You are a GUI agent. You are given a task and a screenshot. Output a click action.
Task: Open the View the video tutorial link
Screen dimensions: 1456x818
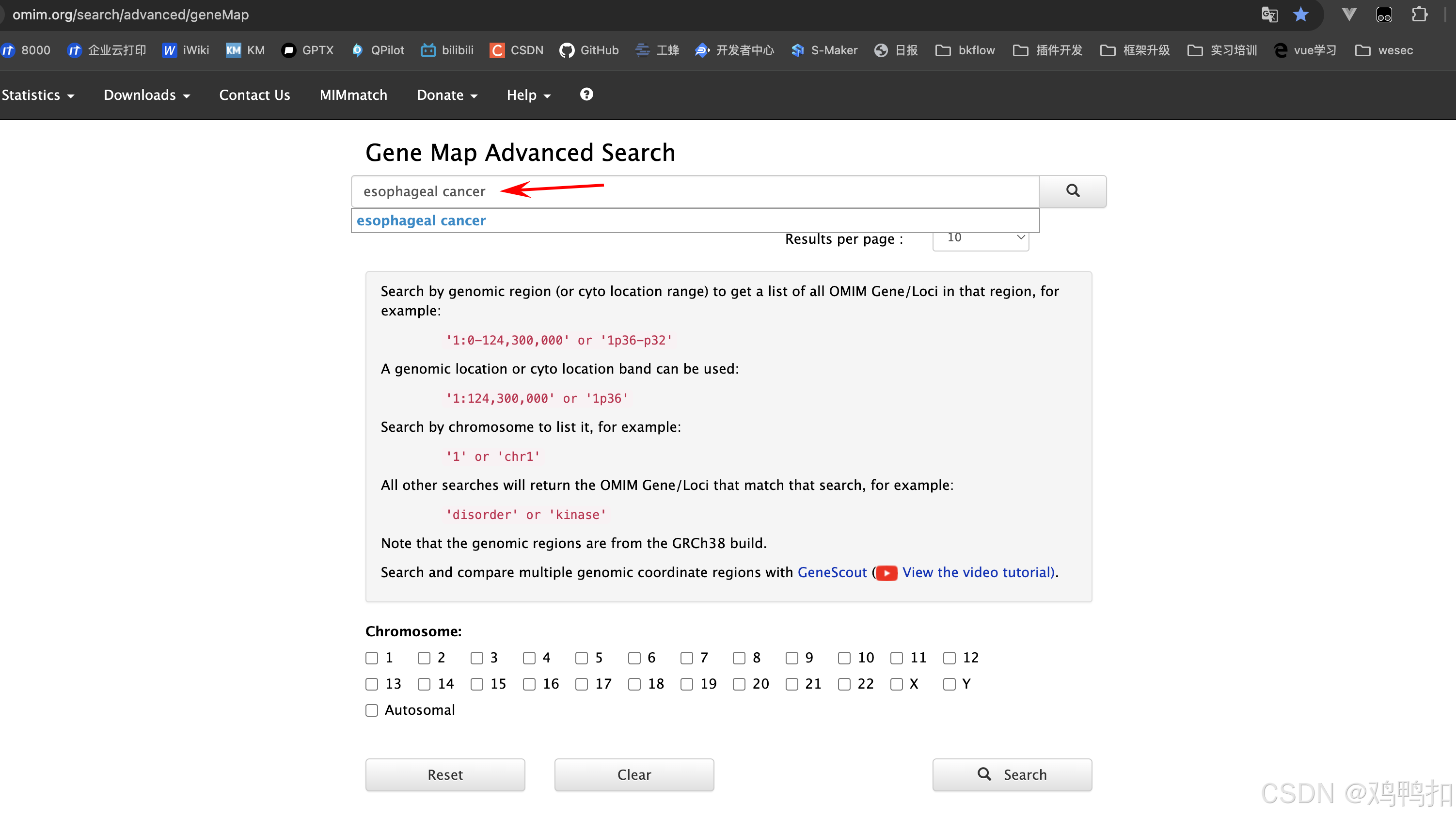pos(978,573)
